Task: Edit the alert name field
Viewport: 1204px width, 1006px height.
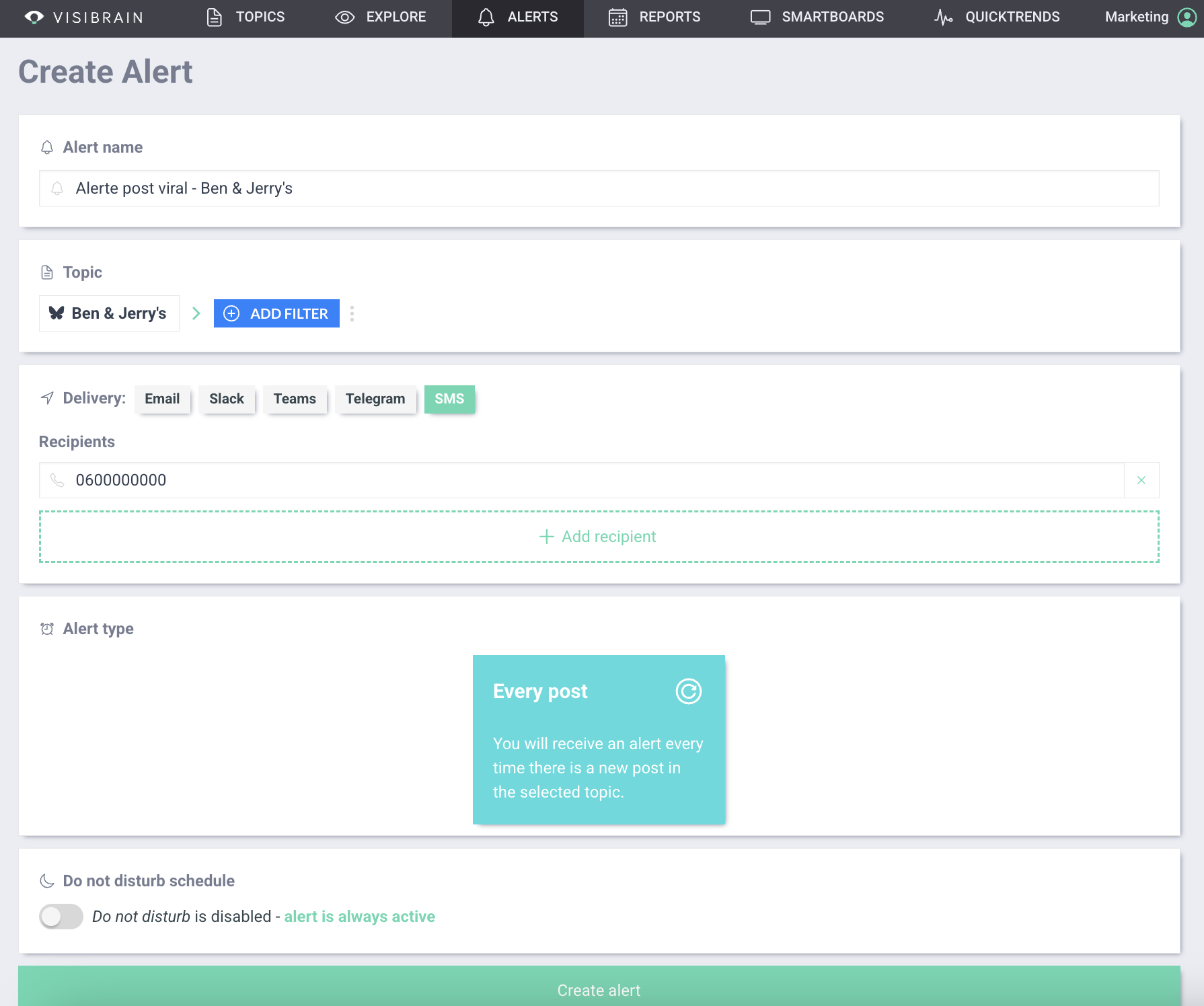Action: 599,188
